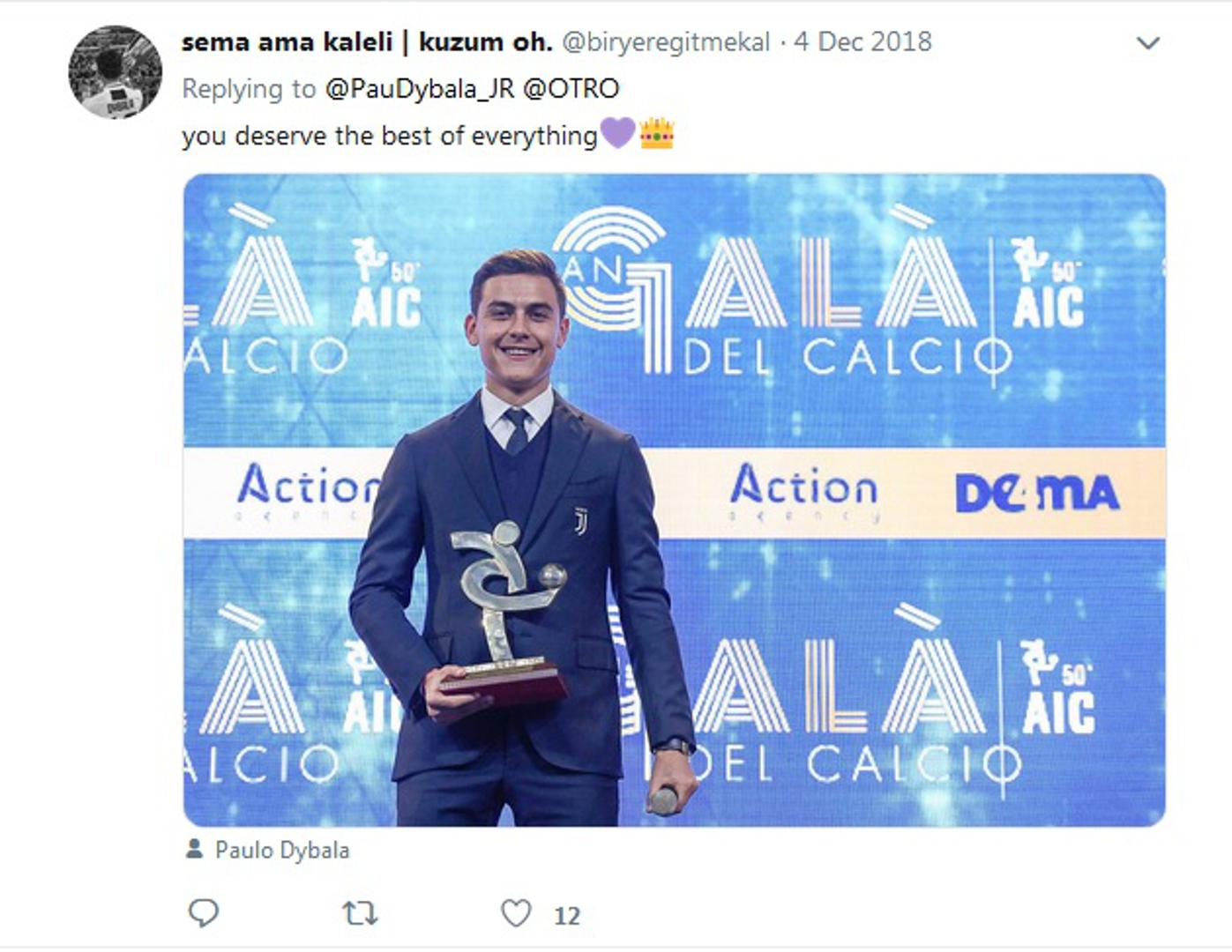Click the DE·MA sponsor logo in photo
The width and height of the screenshot is (1232, 952).
point(1037,494)
